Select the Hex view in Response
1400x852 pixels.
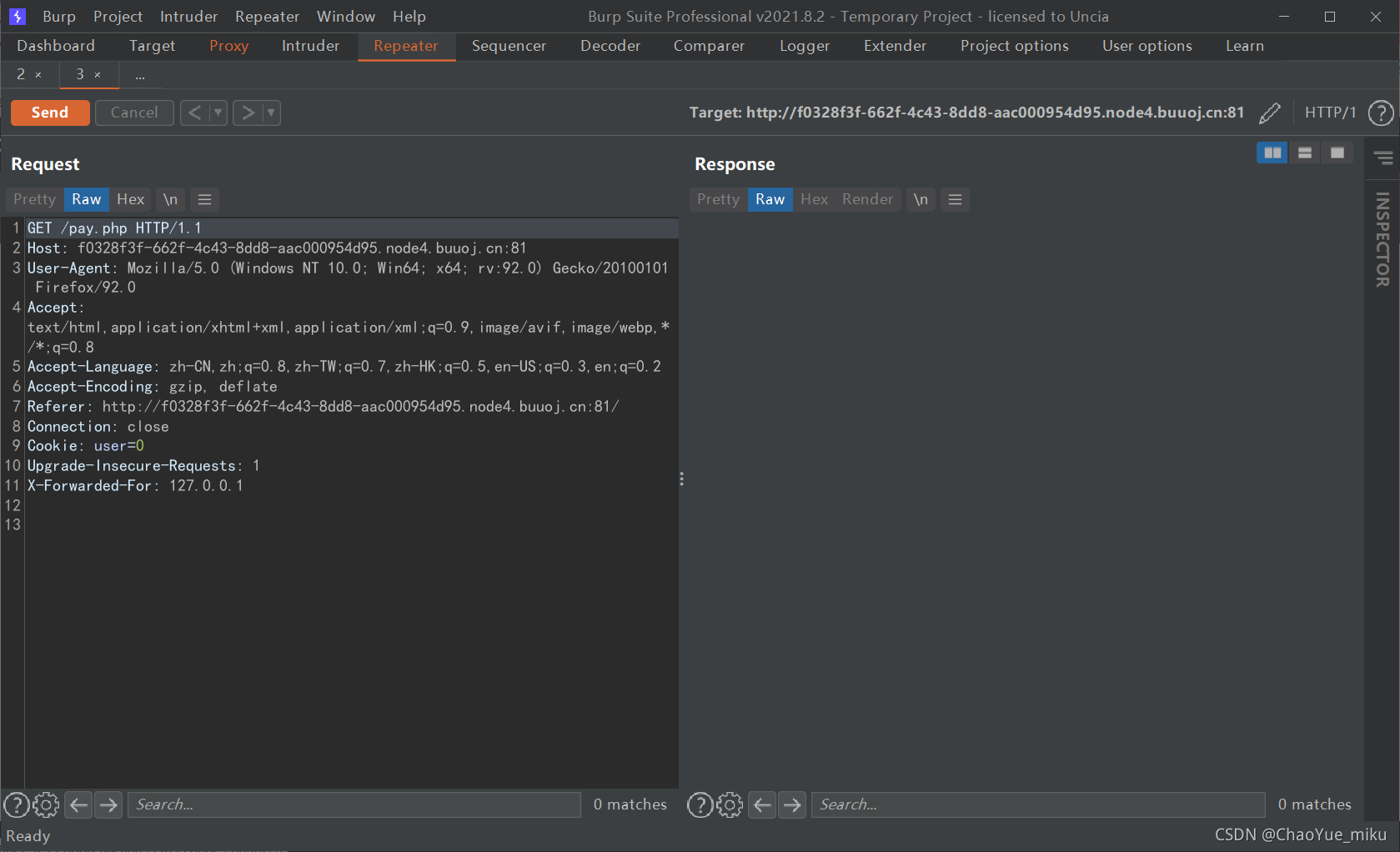[x=815, y=199]
